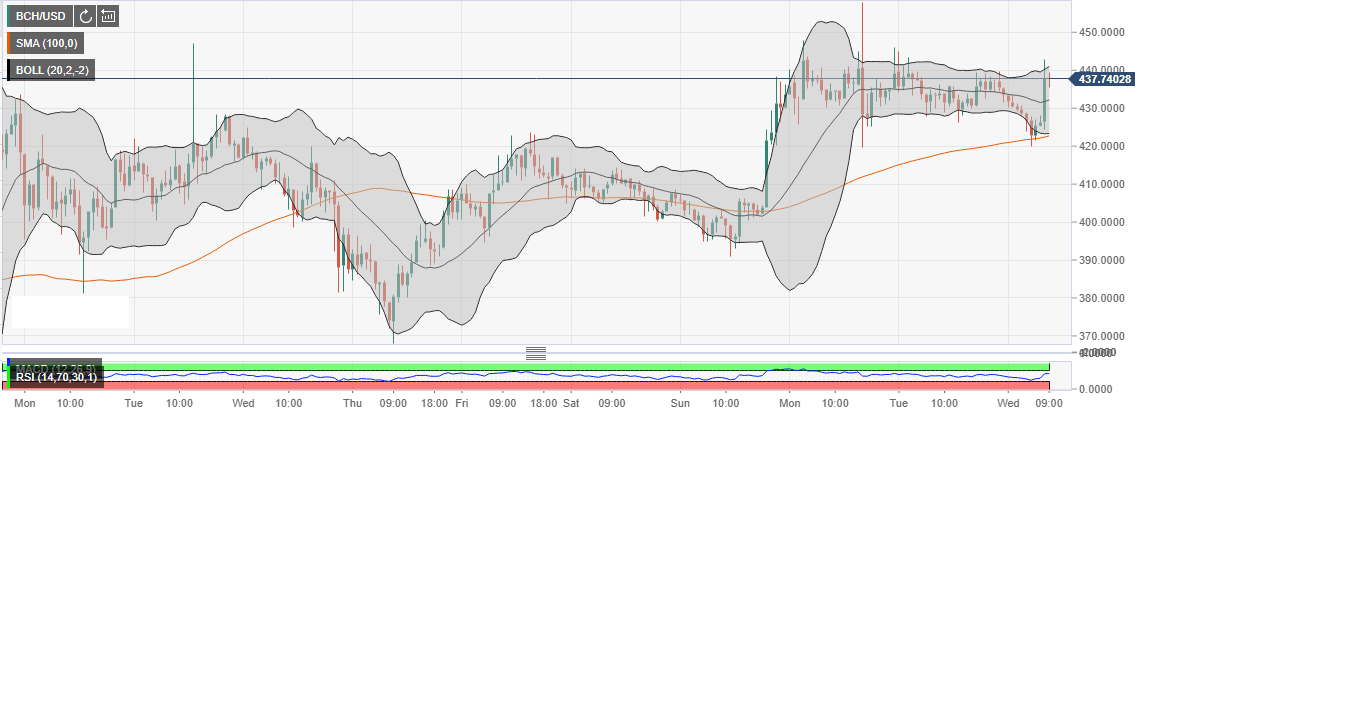Click the 0.0000 RSI axis label
This screenshot has width=1366, height=711.
[x=1098, y=389]
